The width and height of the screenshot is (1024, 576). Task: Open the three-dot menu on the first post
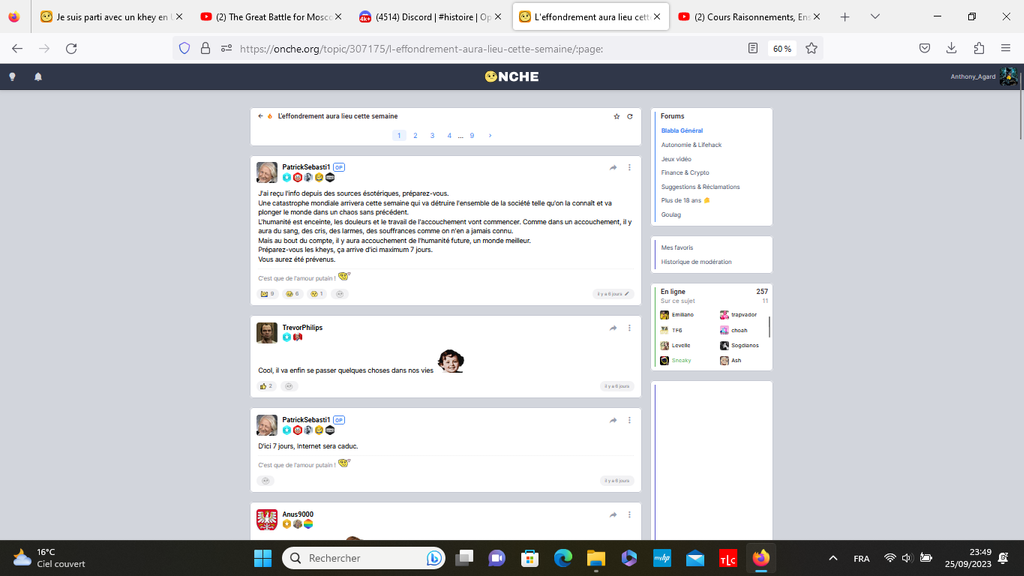(629, 168)
